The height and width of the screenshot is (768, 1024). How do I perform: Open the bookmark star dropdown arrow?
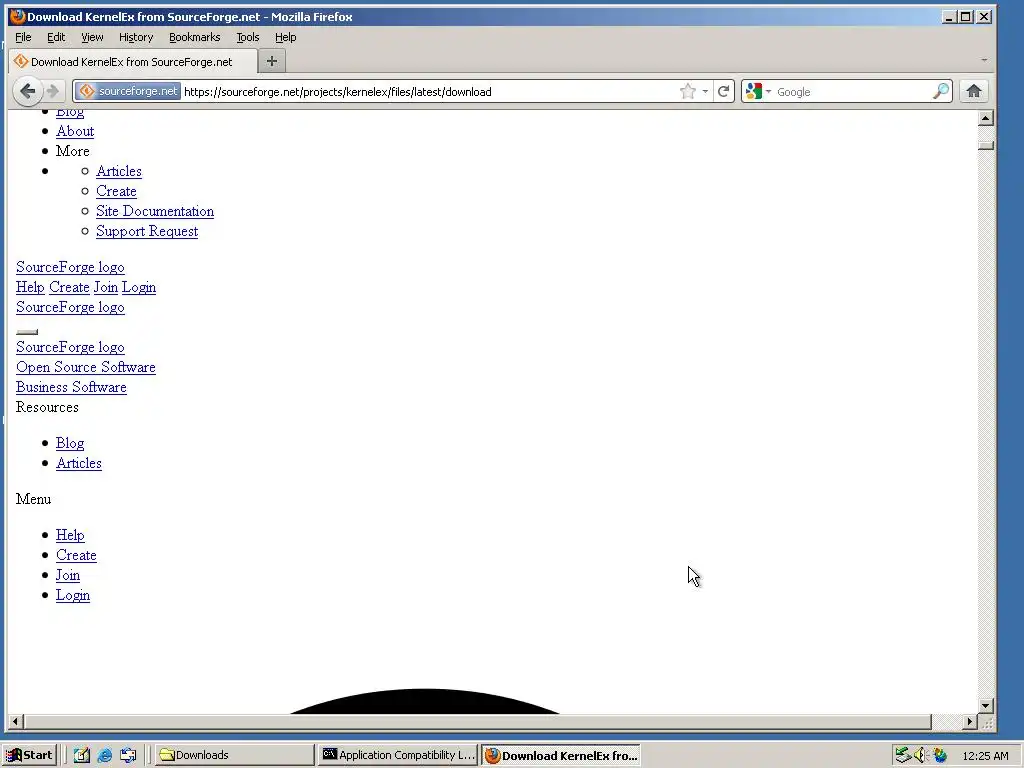tap(705, 91)
